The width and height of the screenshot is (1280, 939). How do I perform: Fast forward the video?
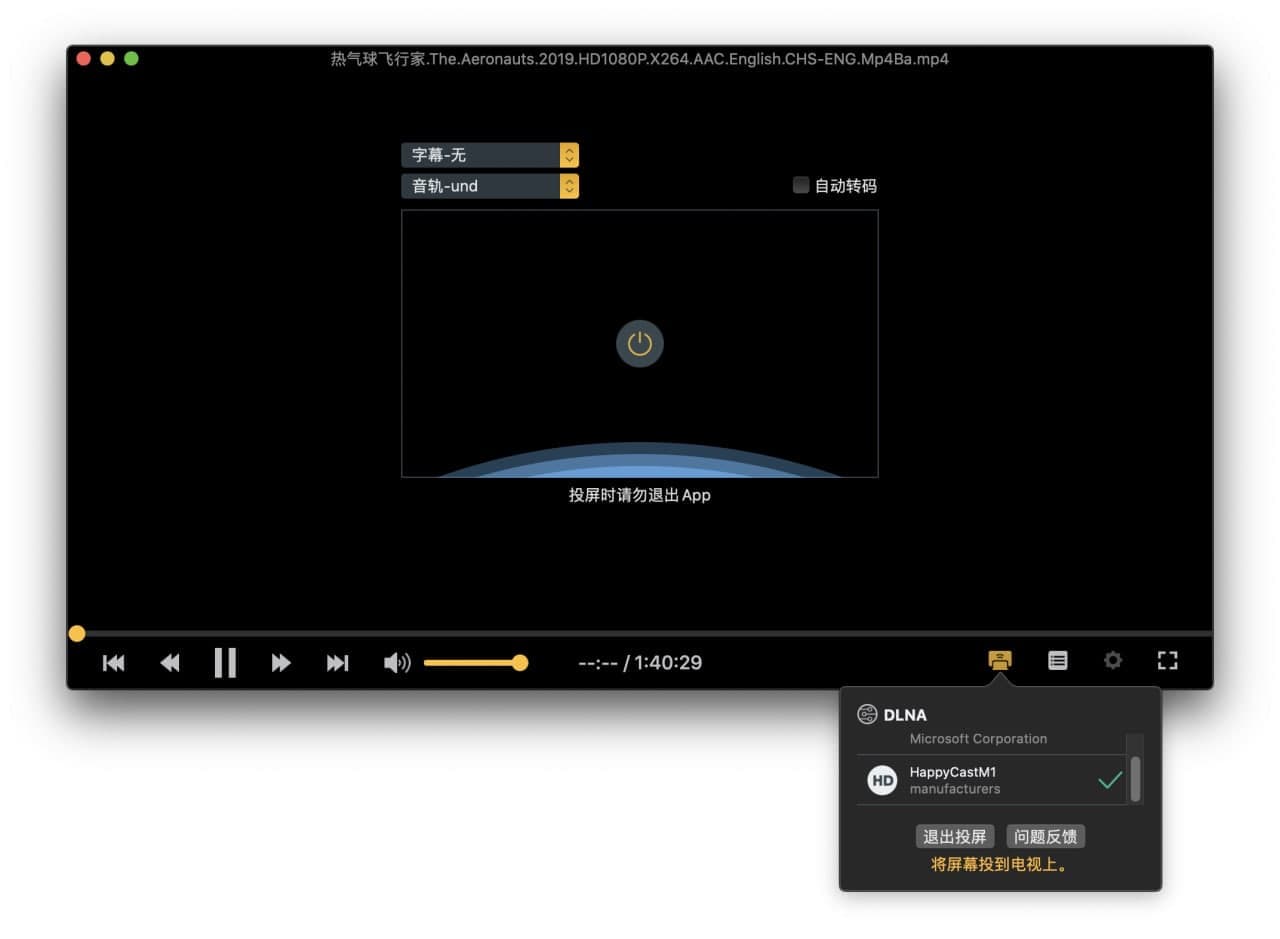coord(281,662)
